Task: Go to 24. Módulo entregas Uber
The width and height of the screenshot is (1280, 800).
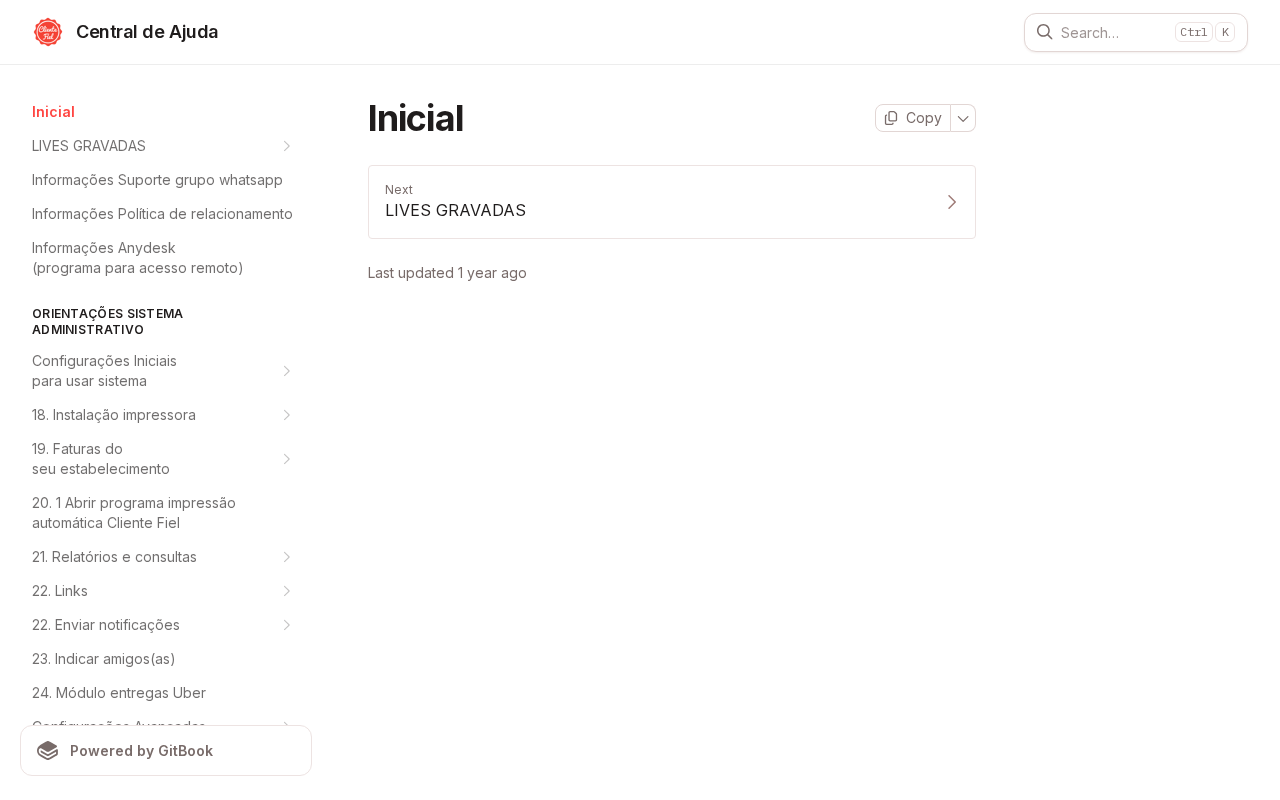Action: [x=119, y=693]
